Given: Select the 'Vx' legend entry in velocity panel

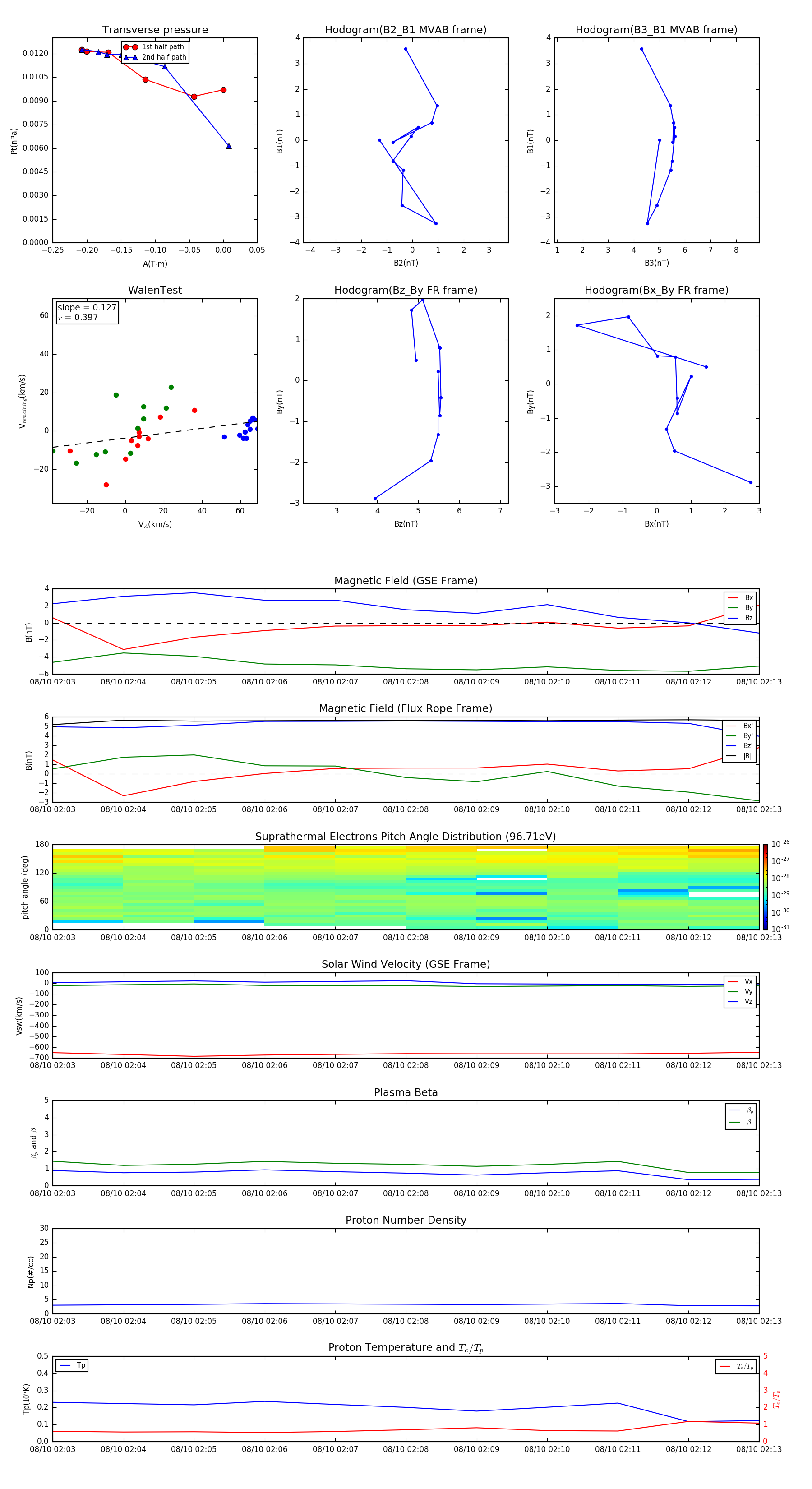Looking at the screenshot, I should (x=740, y=981).
